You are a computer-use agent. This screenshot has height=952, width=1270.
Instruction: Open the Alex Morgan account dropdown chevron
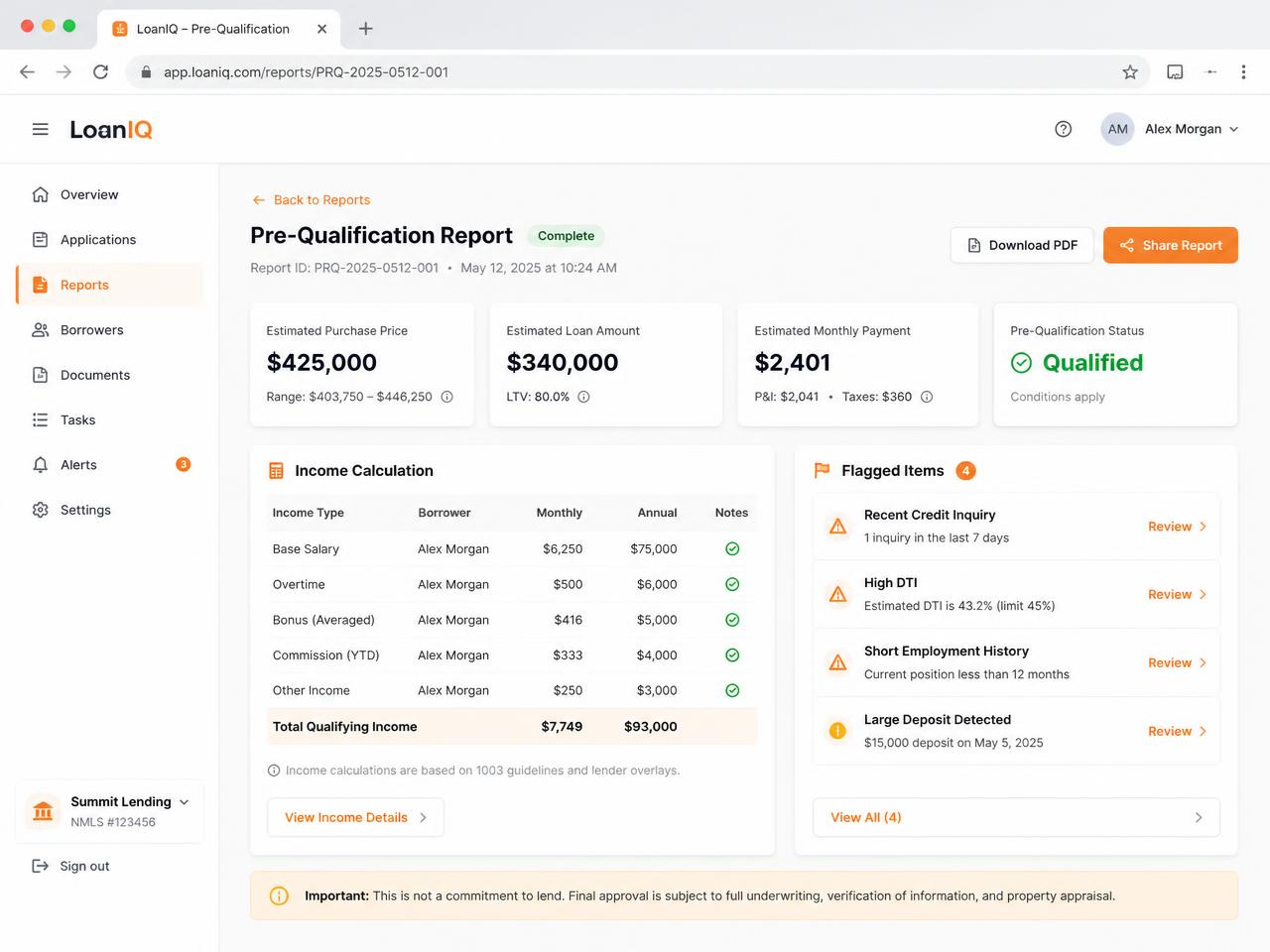tap(1234, 129)
